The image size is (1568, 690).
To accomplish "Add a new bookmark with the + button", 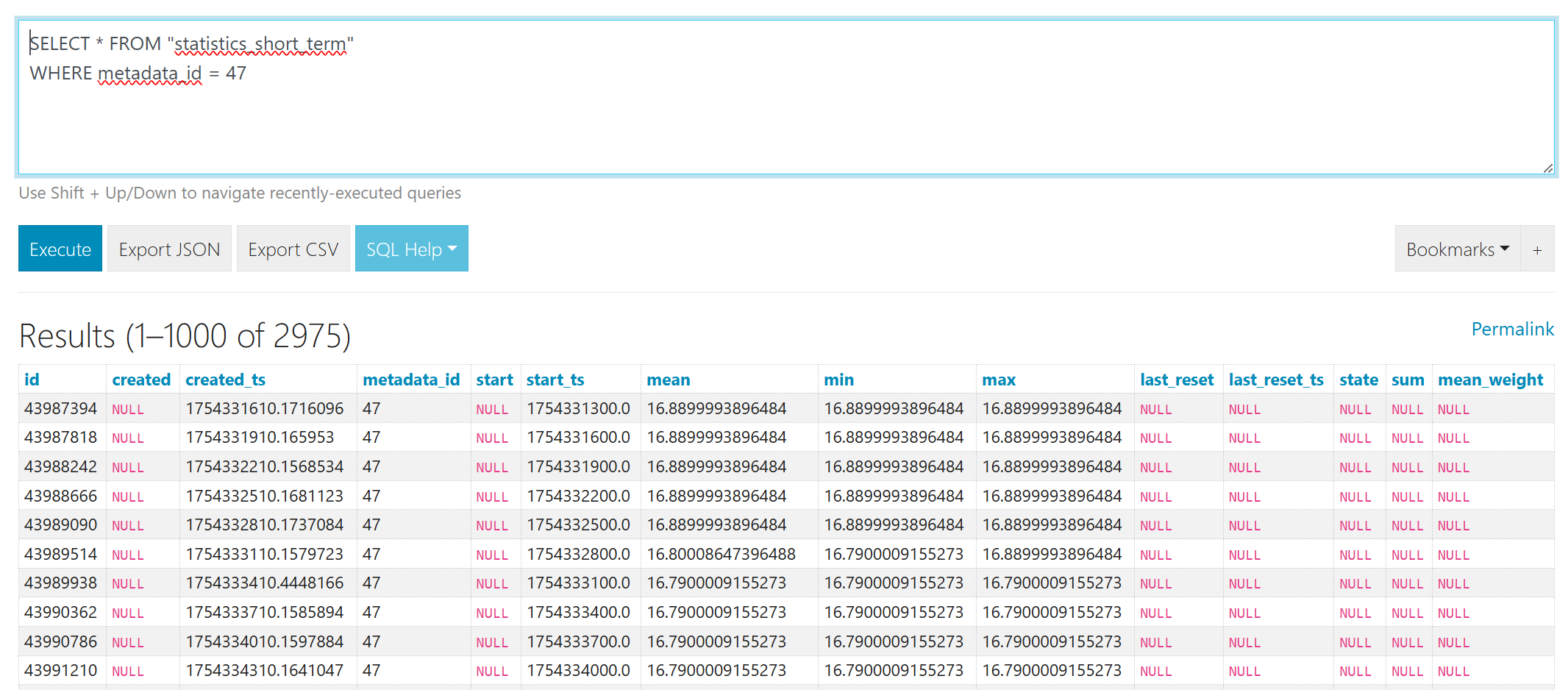I will coord(1537,248).
